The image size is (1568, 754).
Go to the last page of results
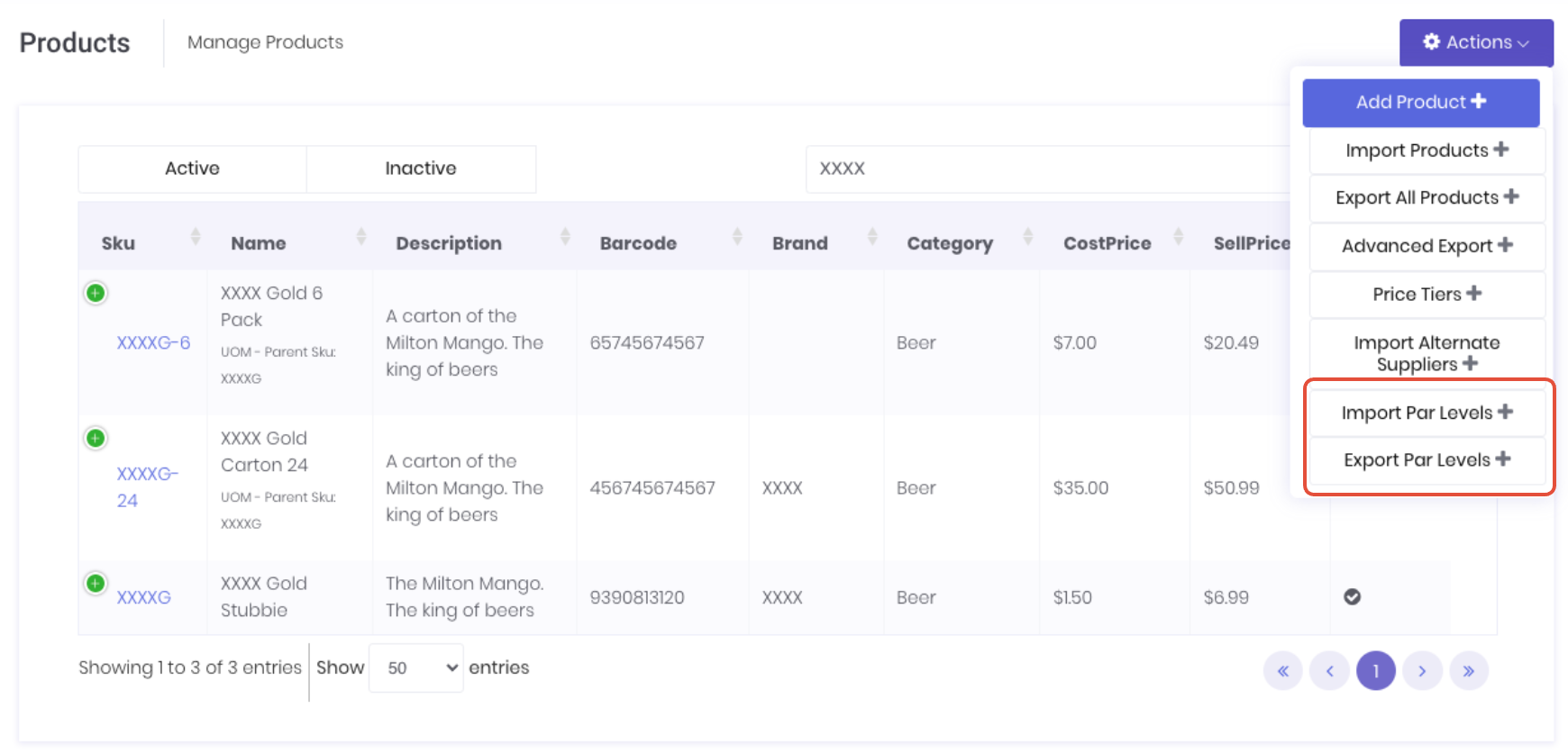[x=1468, y=671]
